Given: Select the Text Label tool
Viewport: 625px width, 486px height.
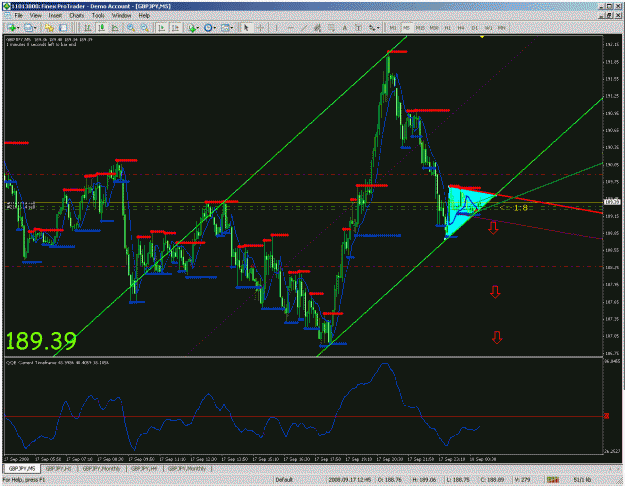Looking at the screenshot, I should [x=358, y=28].
